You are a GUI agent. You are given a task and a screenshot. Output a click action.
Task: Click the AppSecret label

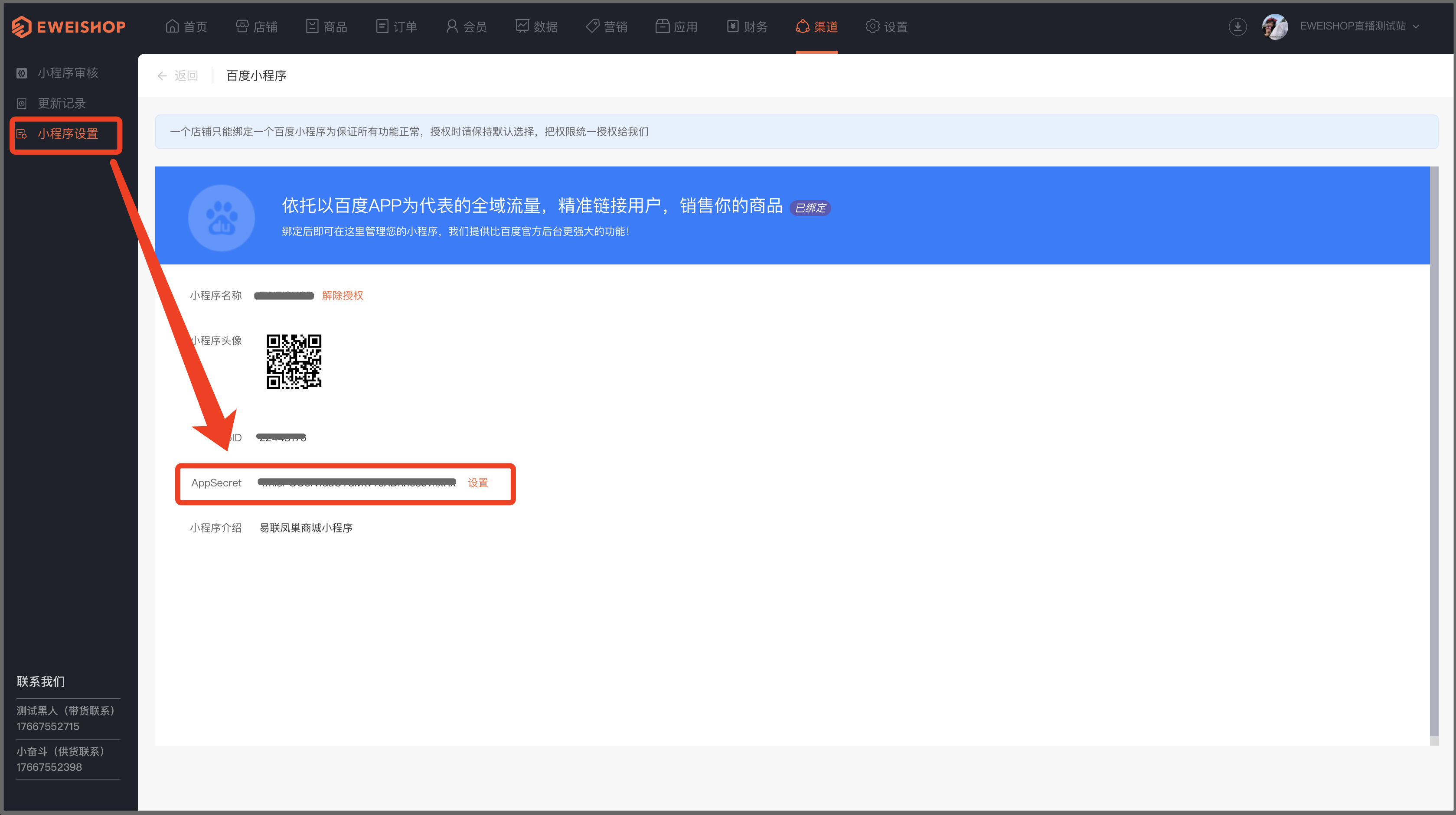click(216, 483)
